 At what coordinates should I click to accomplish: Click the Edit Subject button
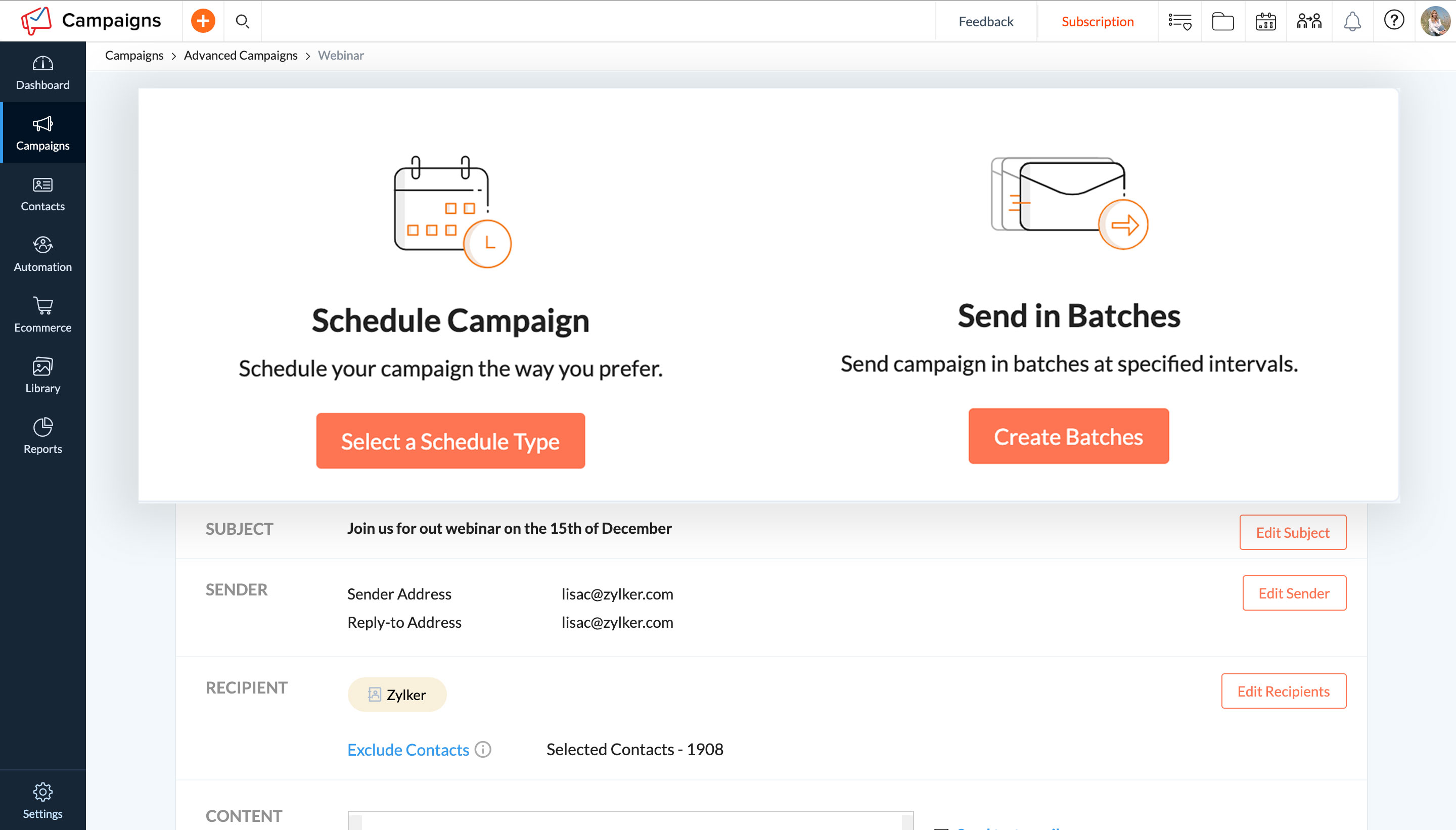click(1292, 532)
